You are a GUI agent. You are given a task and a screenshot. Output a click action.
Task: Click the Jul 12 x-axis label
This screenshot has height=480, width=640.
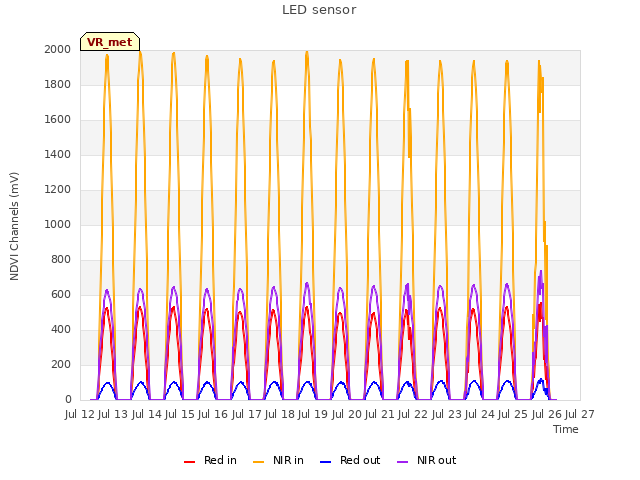(x=80, y=414)
